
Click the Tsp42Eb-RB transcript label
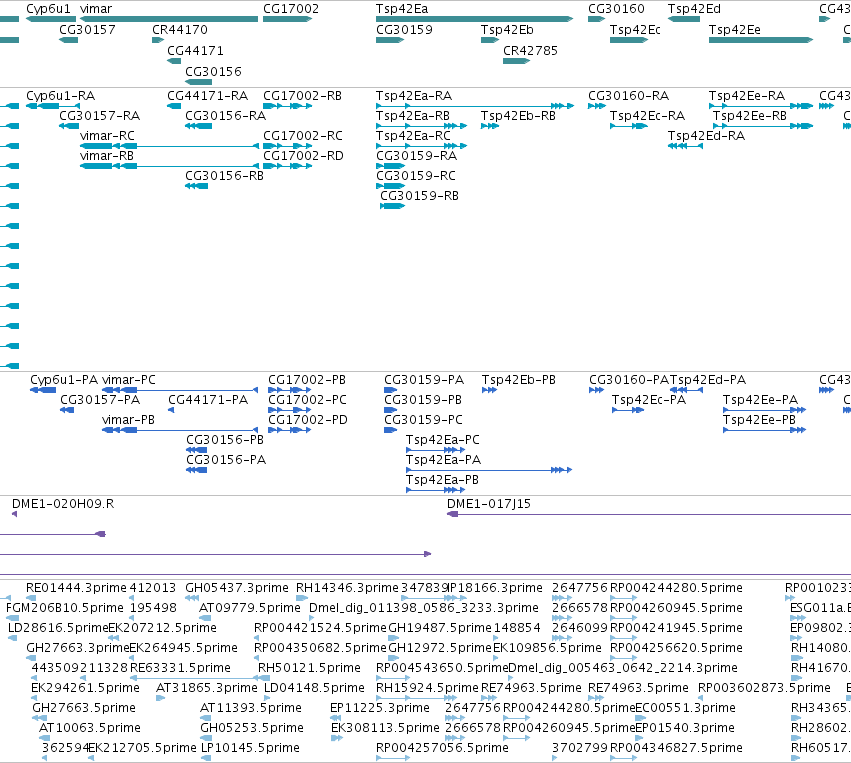click(518, 116)
